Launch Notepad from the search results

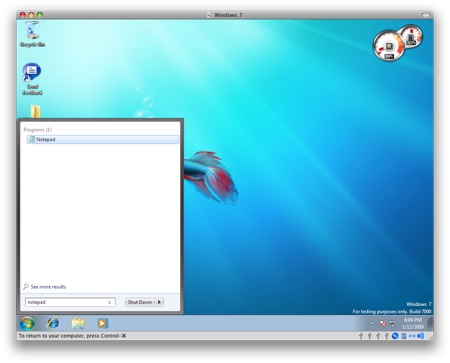click(x=103, y=139)
